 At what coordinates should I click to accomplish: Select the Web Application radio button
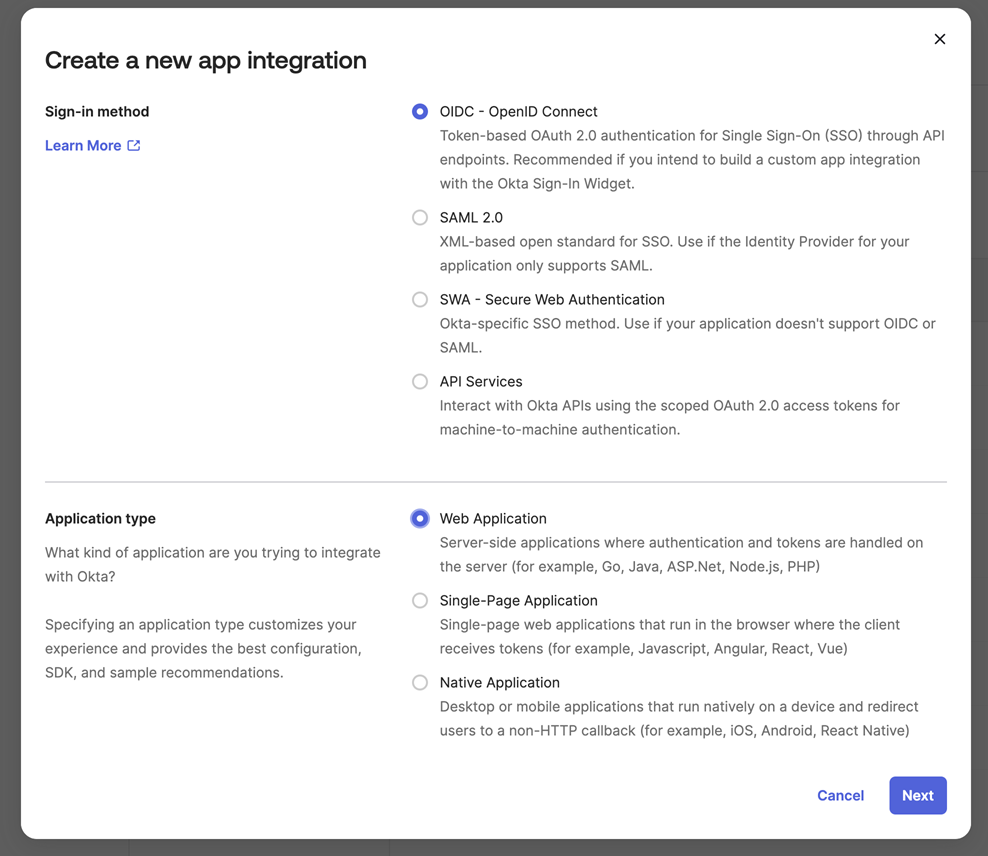point(420,519)
